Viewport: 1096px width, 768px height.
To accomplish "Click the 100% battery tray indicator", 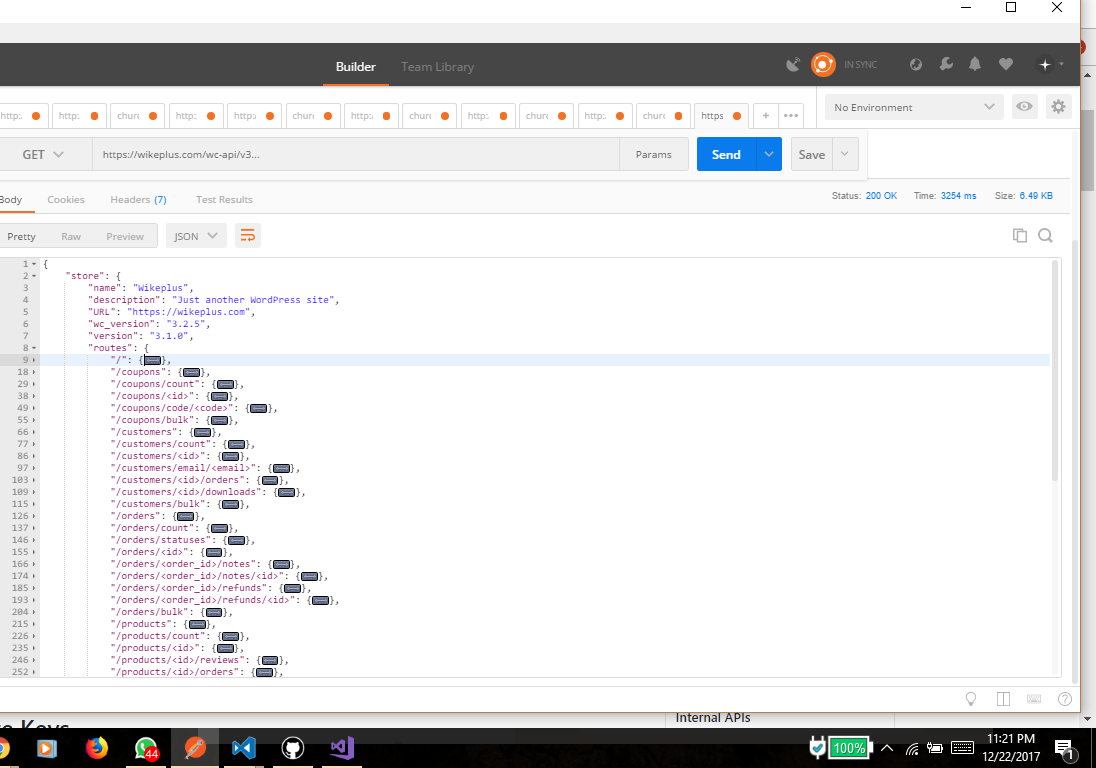I will pyautogui.click(x=849, y=748).
